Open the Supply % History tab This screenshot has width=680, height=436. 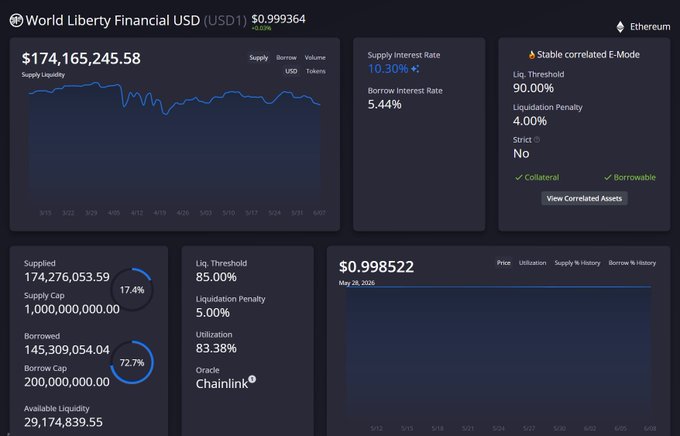point(577,263)
